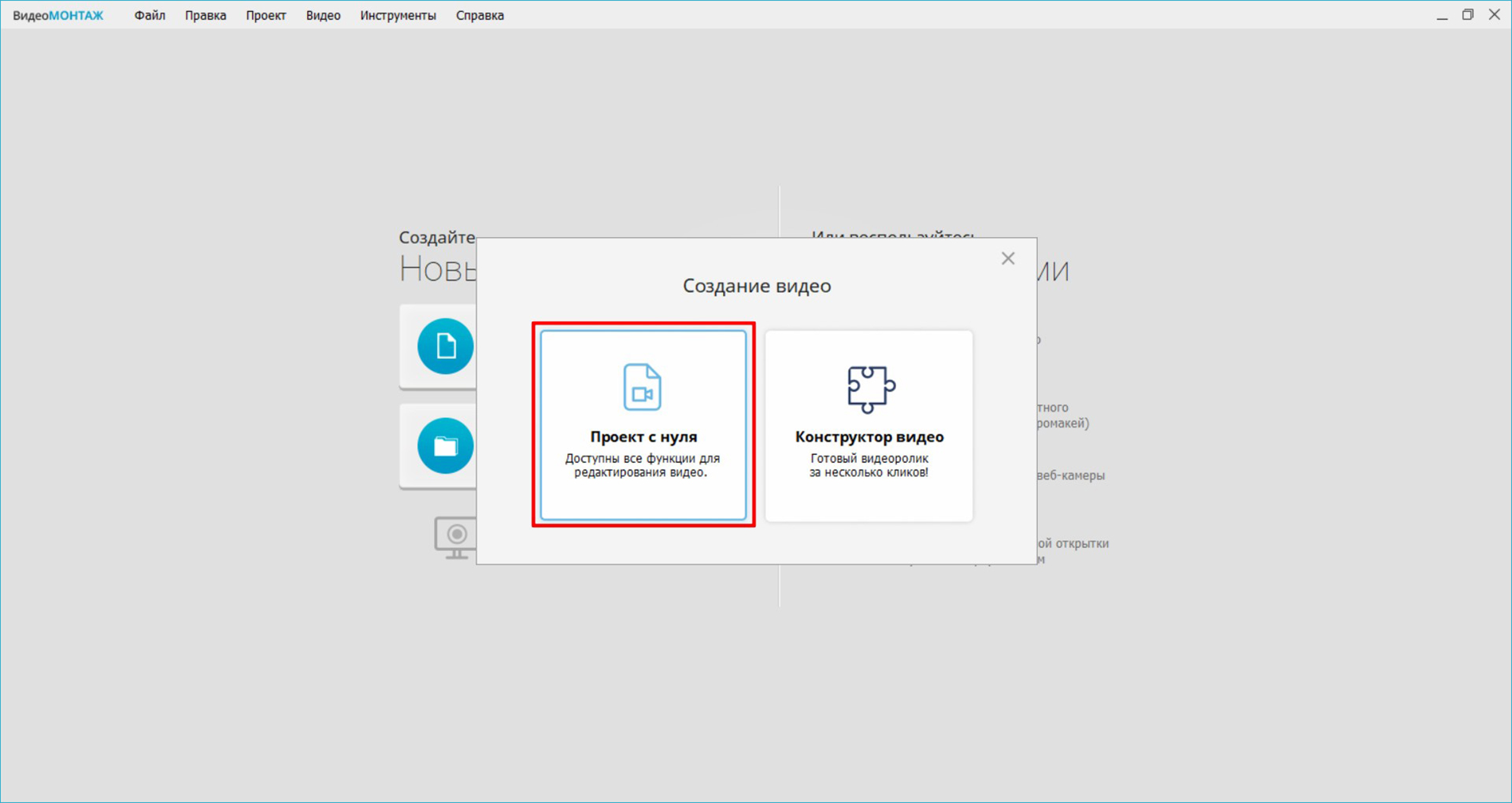Click the blue new document circle icon

click(x=445, y=346)
